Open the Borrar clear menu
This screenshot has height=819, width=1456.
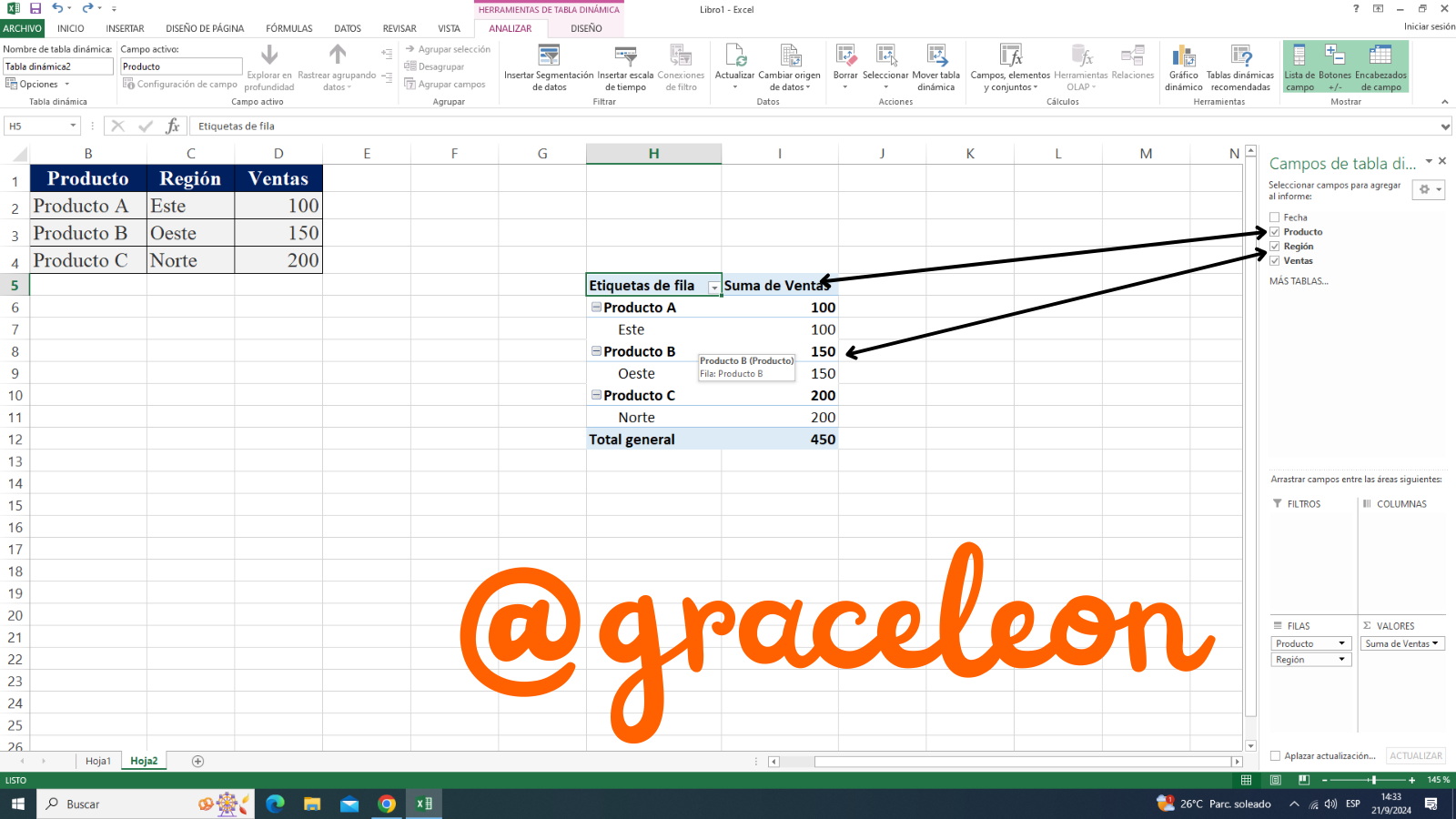point(845,67)
